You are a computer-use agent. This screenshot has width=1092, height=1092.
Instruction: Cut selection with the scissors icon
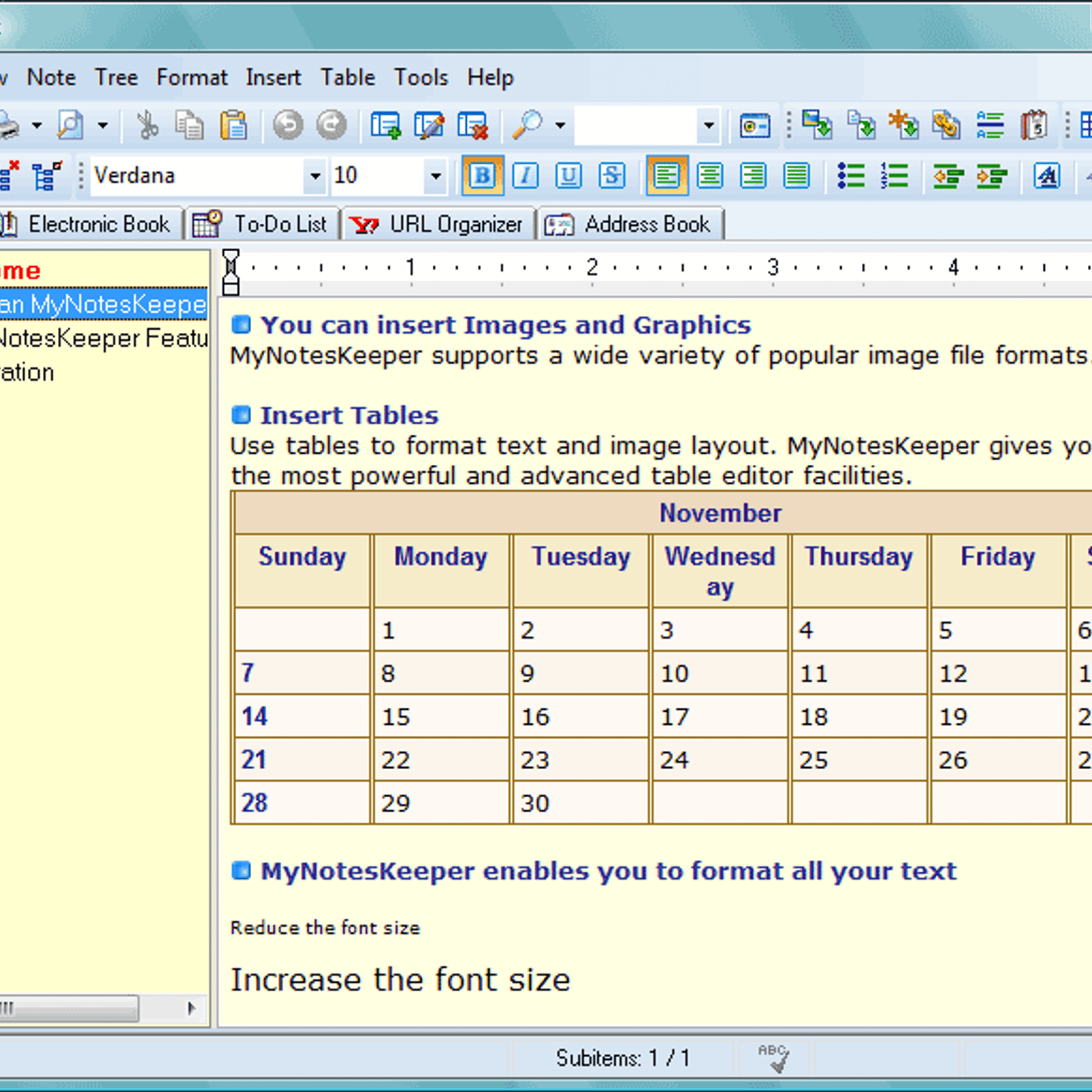(147, 126)
